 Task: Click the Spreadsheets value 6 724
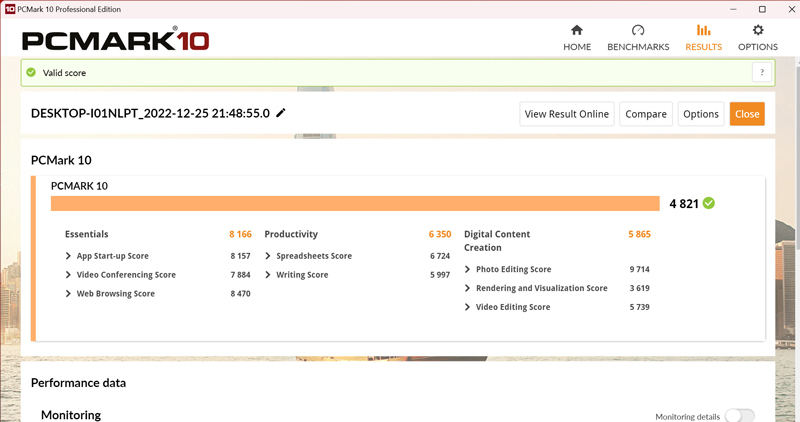pos(440,256)
